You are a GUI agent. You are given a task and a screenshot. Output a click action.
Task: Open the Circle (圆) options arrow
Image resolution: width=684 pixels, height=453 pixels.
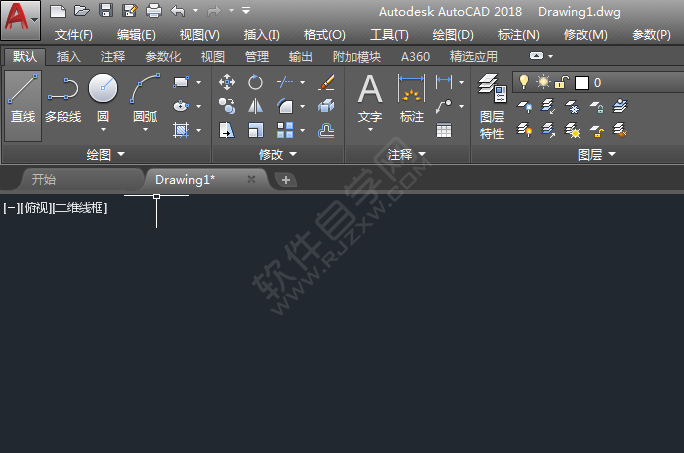pos(103,130)
